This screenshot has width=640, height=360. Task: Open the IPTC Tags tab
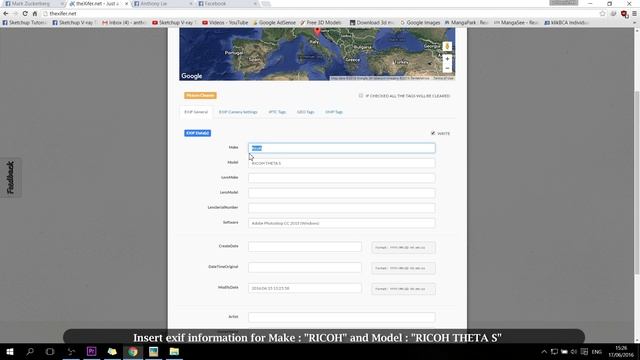[x=277, y=112]
